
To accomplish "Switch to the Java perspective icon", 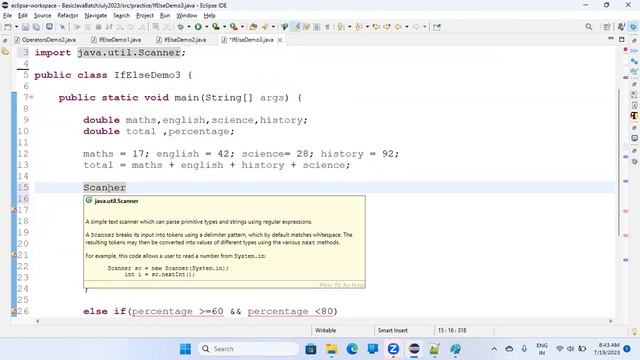I will point(621,27).
